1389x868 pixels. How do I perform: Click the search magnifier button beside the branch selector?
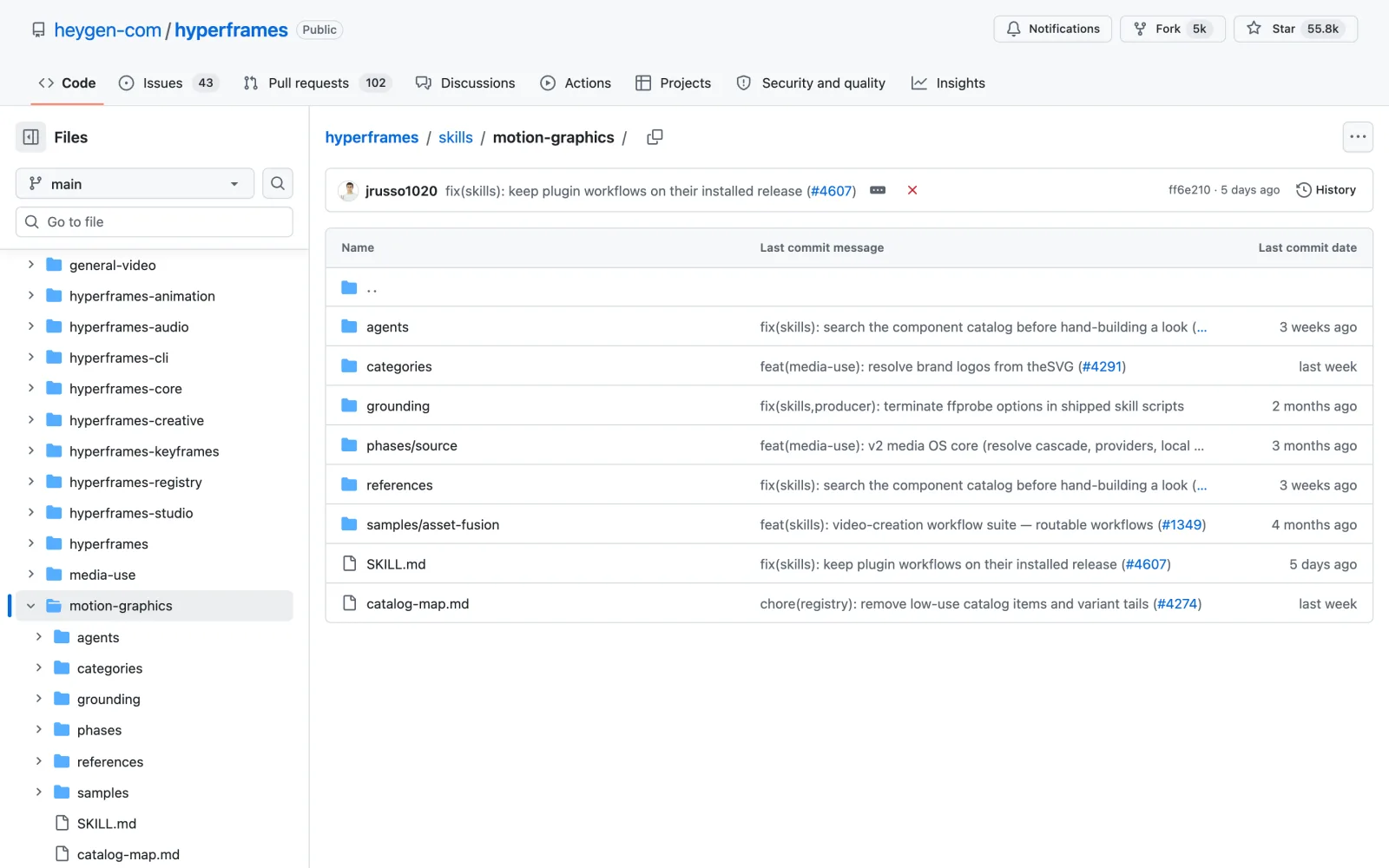[278, 183]
